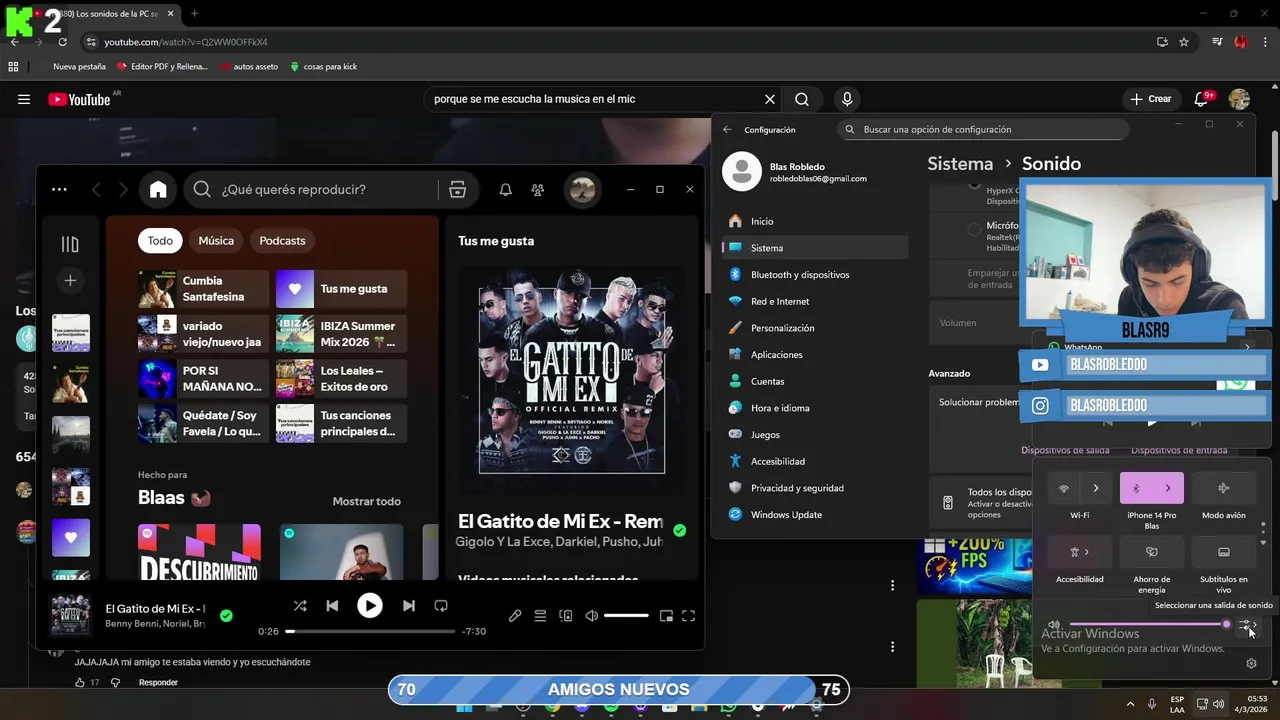Open Windows Update settings
Image resolution: width=1280 pixels, height=720 pixels.
(815, 514)
